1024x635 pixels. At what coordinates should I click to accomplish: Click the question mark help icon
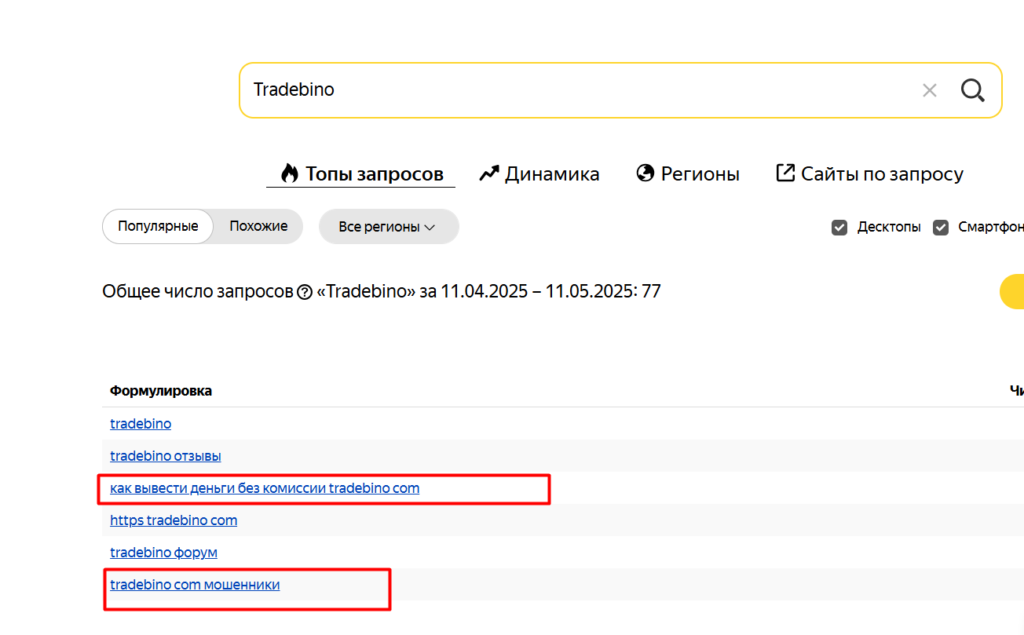pyautogui.click(x=304, y=292)
